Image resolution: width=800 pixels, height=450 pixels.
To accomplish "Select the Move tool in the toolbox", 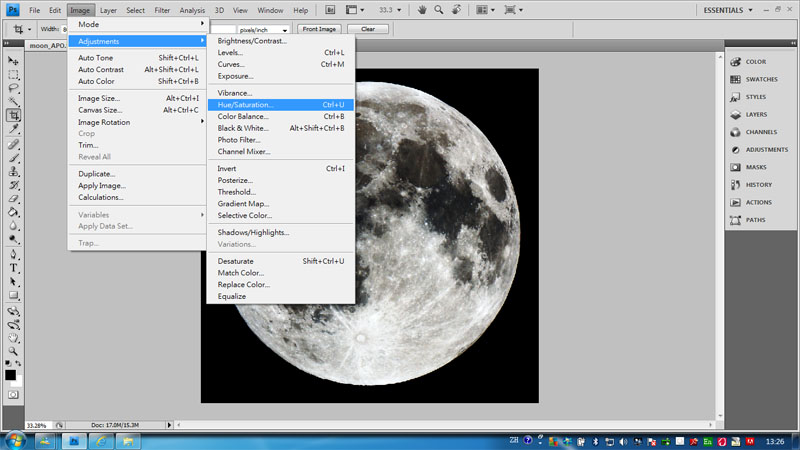I will click(x=14, y=61).
